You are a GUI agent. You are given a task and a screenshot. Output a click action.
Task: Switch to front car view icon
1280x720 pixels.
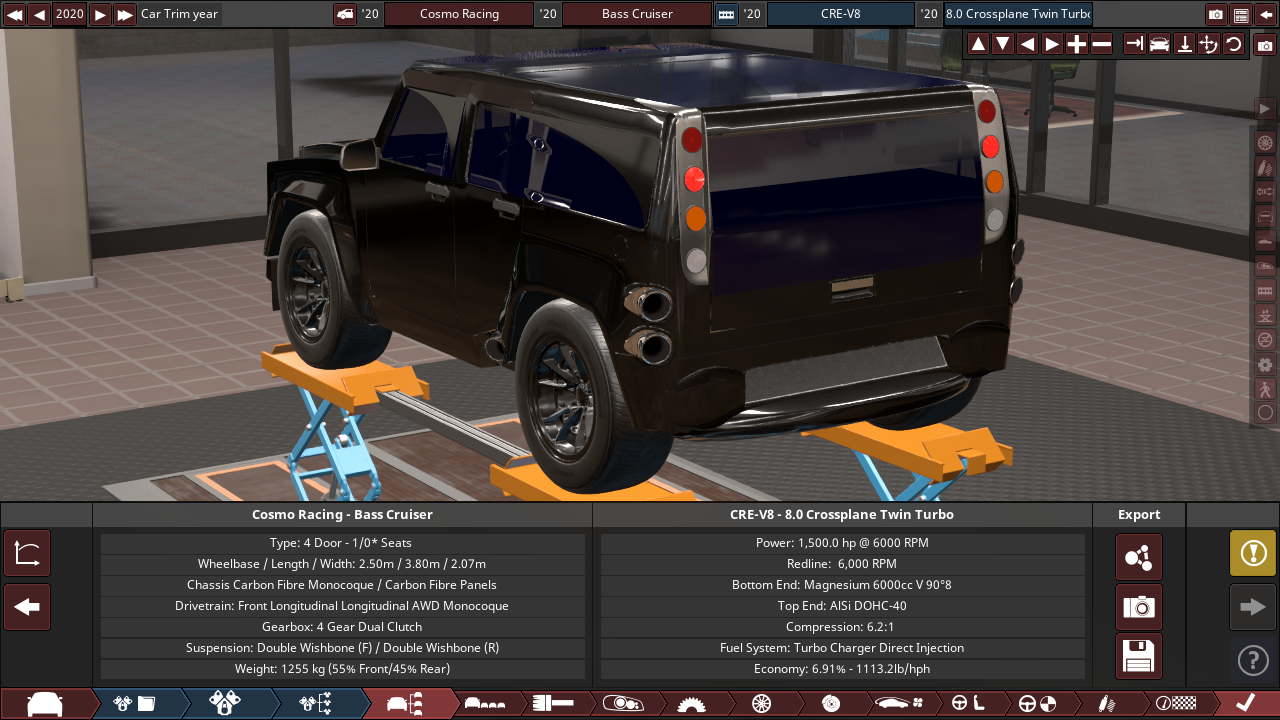coord(1159,44)
